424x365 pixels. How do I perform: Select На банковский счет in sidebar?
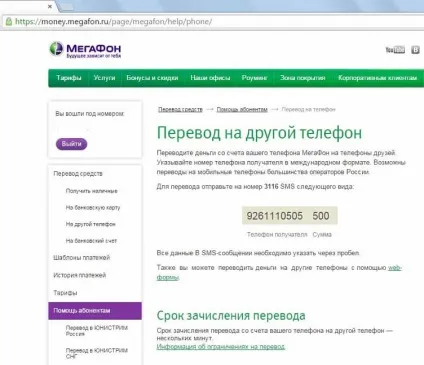91,241
